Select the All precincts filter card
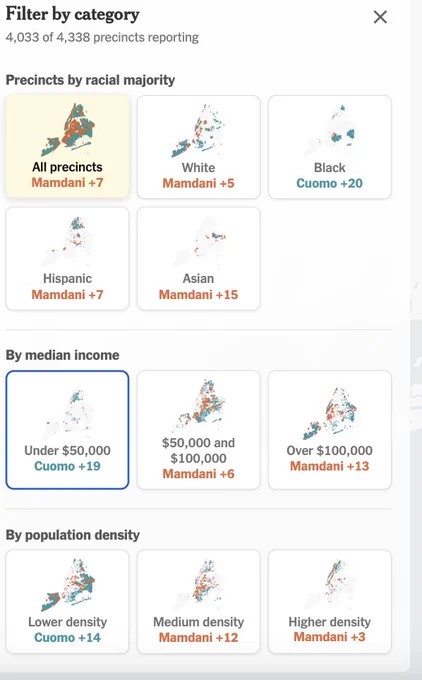This screenshot has height=680, width=422. pyautogui.click(x=67, y=147)
